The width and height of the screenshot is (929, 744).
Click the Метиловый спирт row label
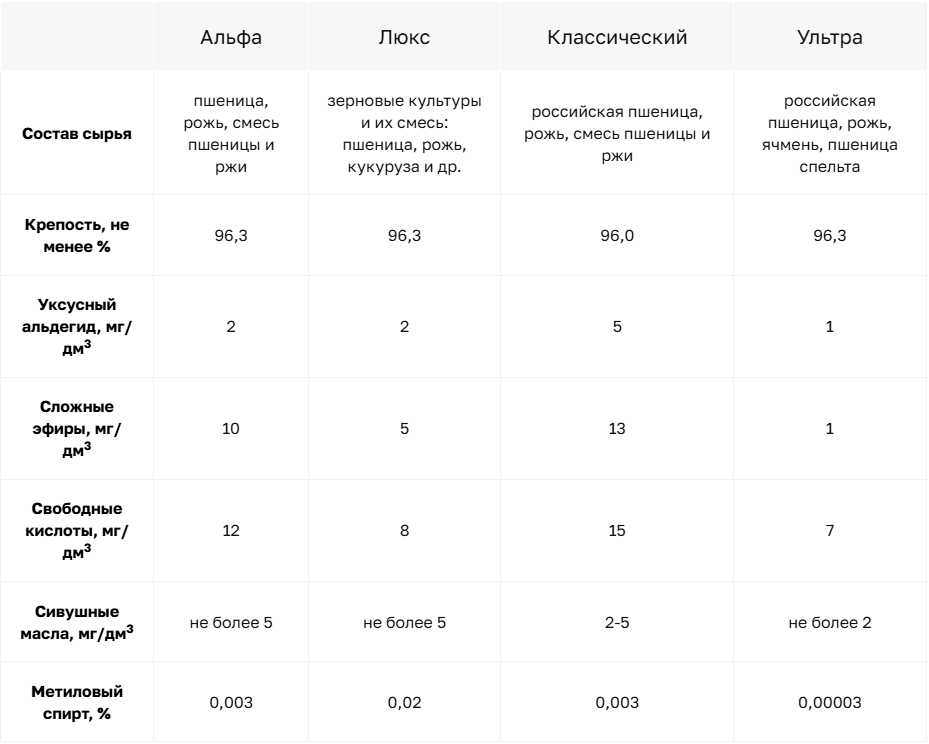pyautogui.click(x=77, y=703)
